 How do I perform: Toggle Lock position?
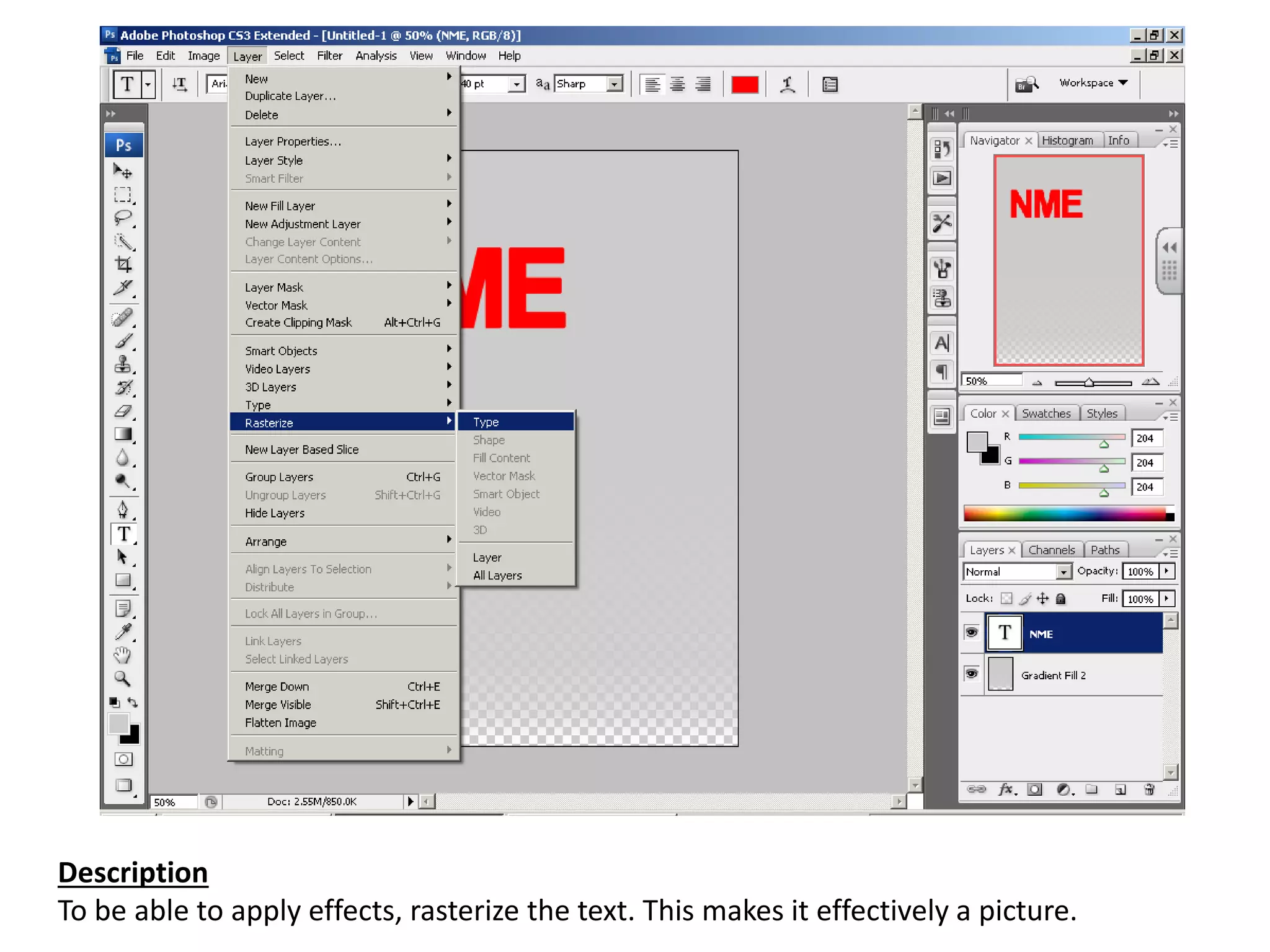point(1043,598)
